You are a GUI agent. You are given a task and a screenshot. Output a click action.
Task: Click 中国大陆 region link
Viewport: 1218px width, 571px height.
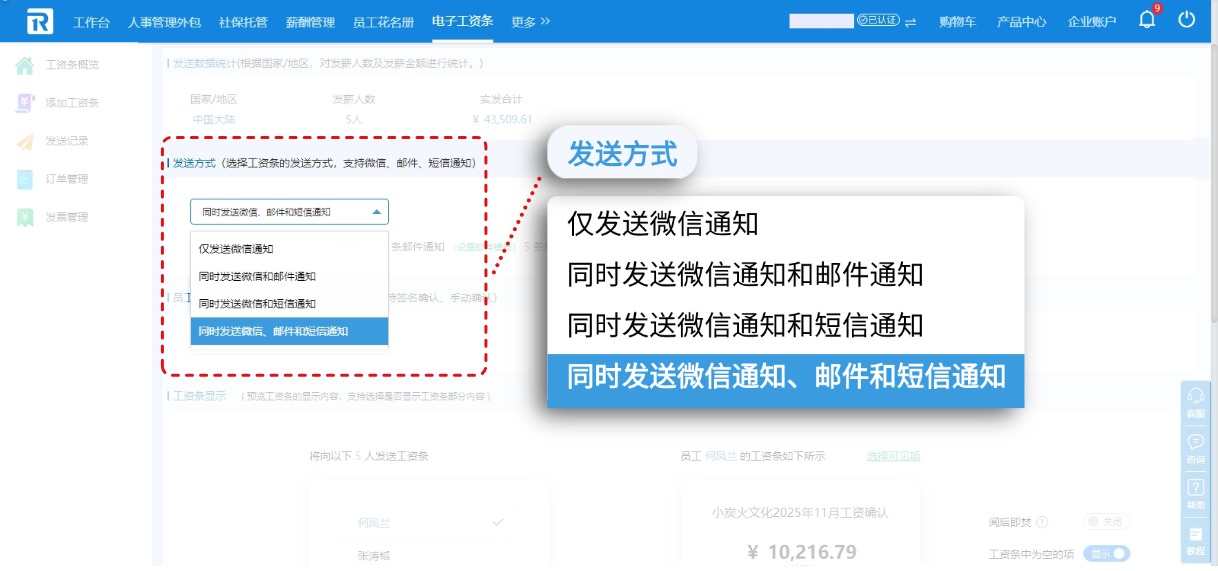coord(215,119)
